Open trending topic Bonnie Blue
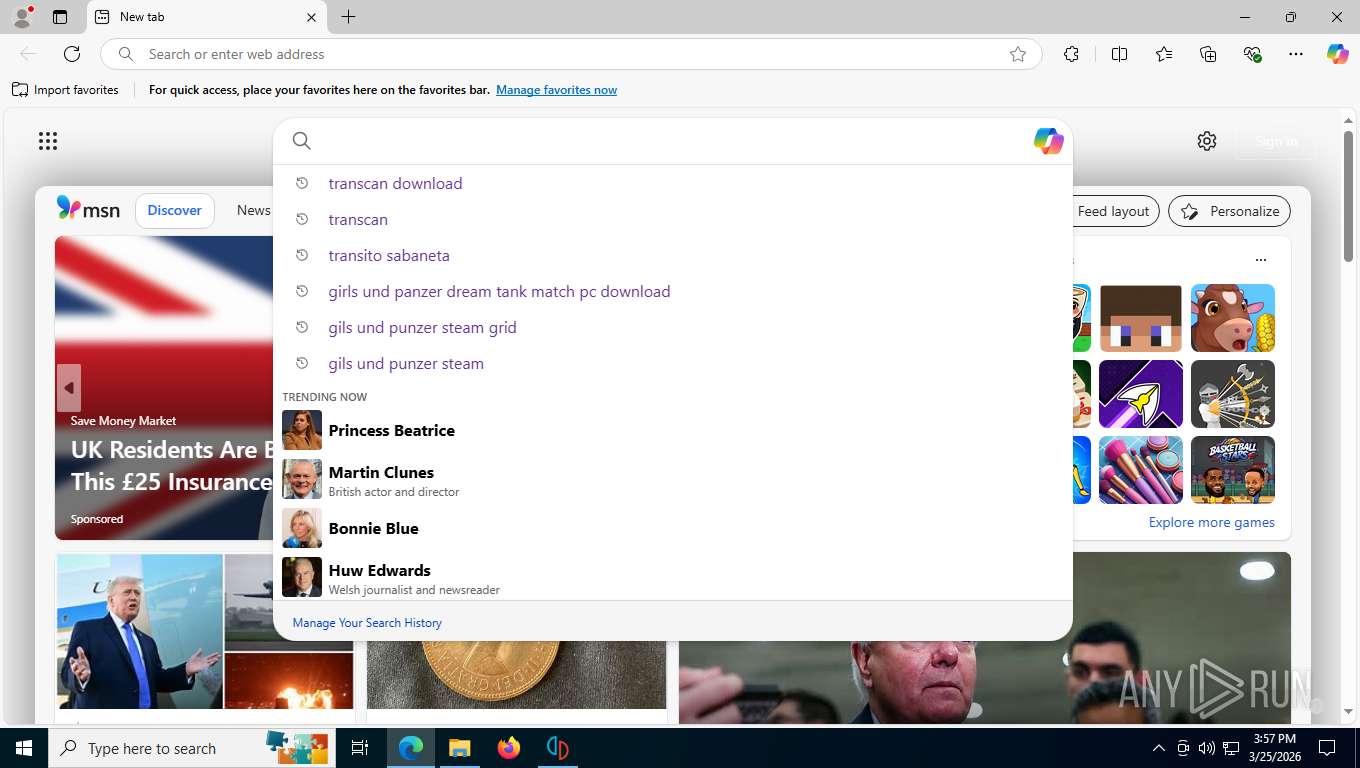Image resolution: width=1360 pixels, height=768 pixels. tap(672, 528)
